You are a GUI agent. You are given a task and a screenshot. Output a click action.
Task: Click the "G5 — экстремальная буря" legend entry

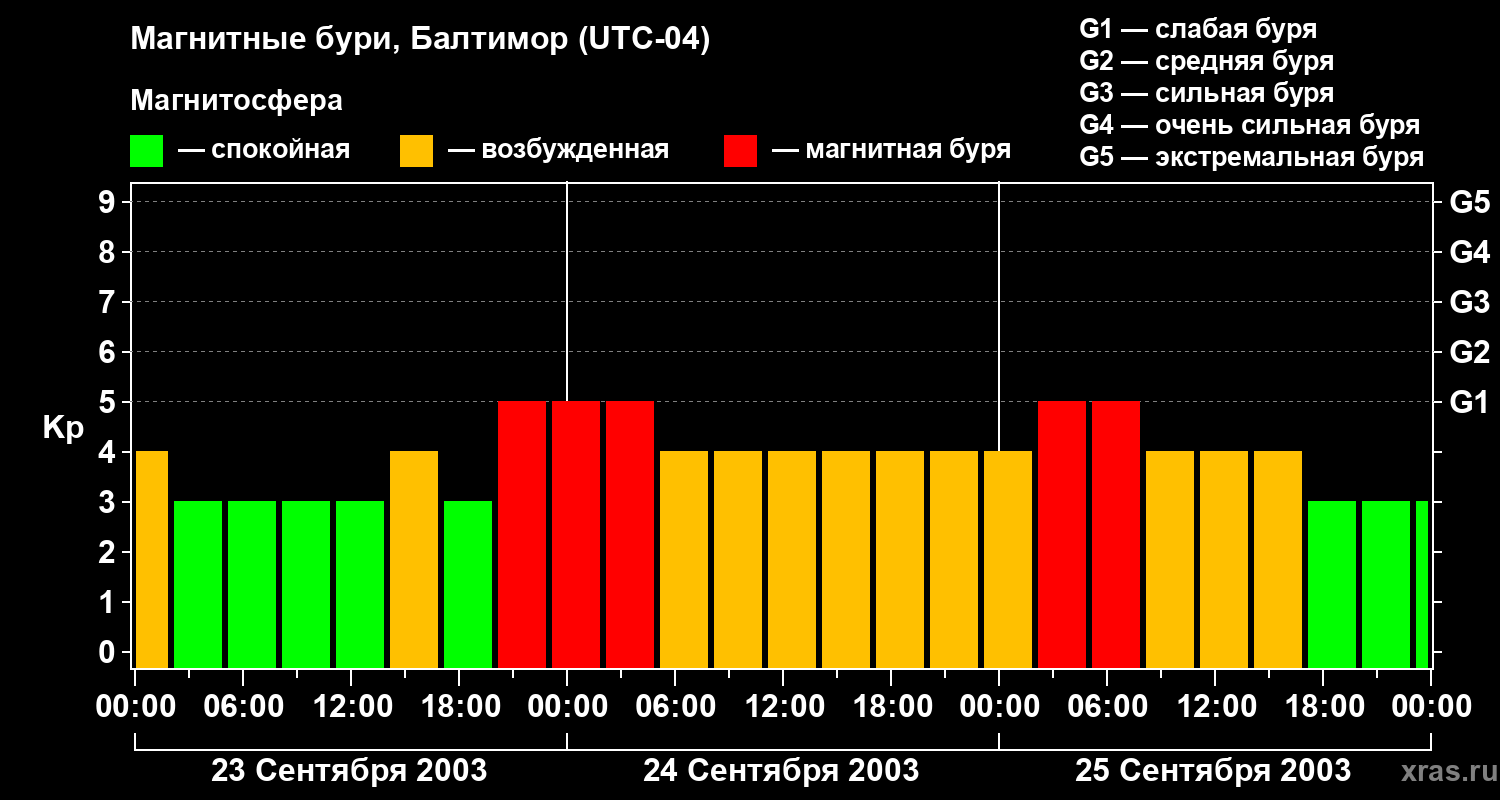(1251, 157)
